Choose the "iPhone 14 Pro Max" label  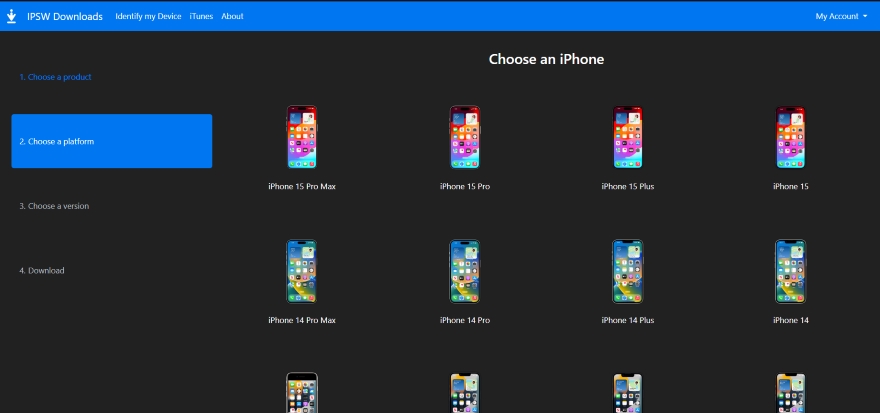coord(302,320)
